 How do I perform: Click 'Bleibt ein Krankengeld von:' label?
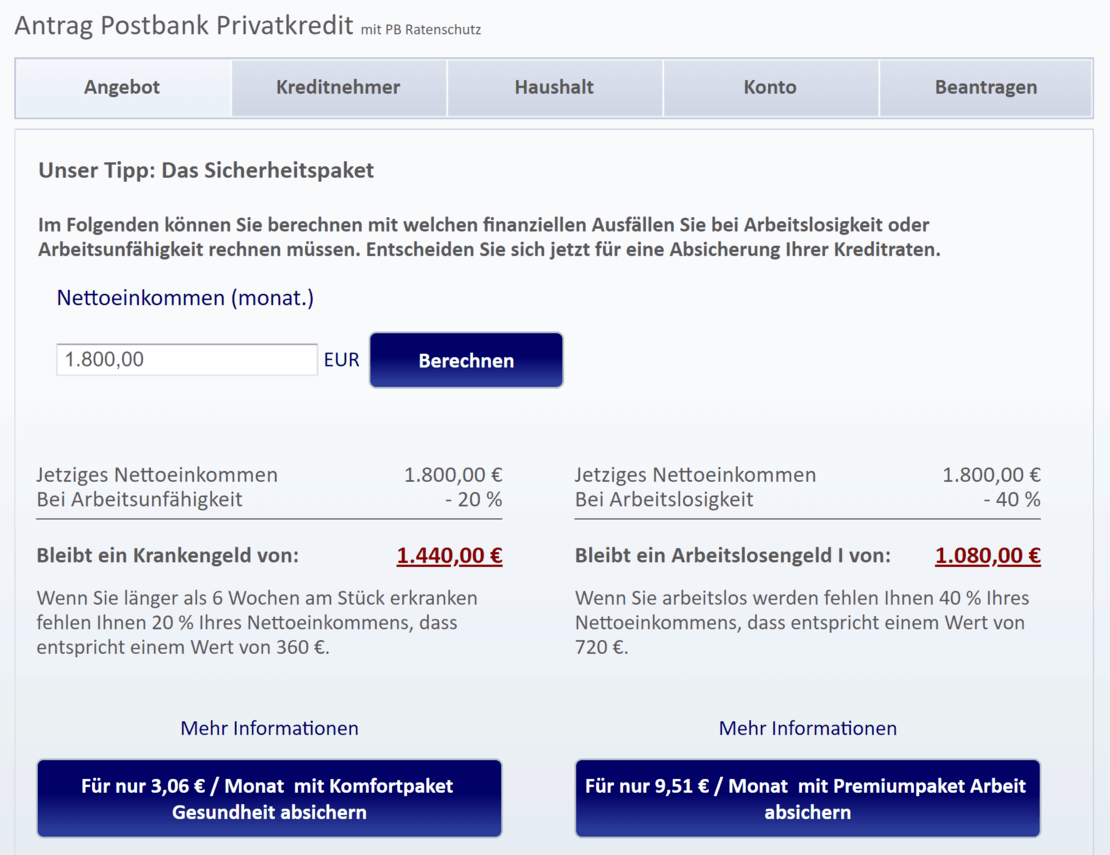point(168,556)
